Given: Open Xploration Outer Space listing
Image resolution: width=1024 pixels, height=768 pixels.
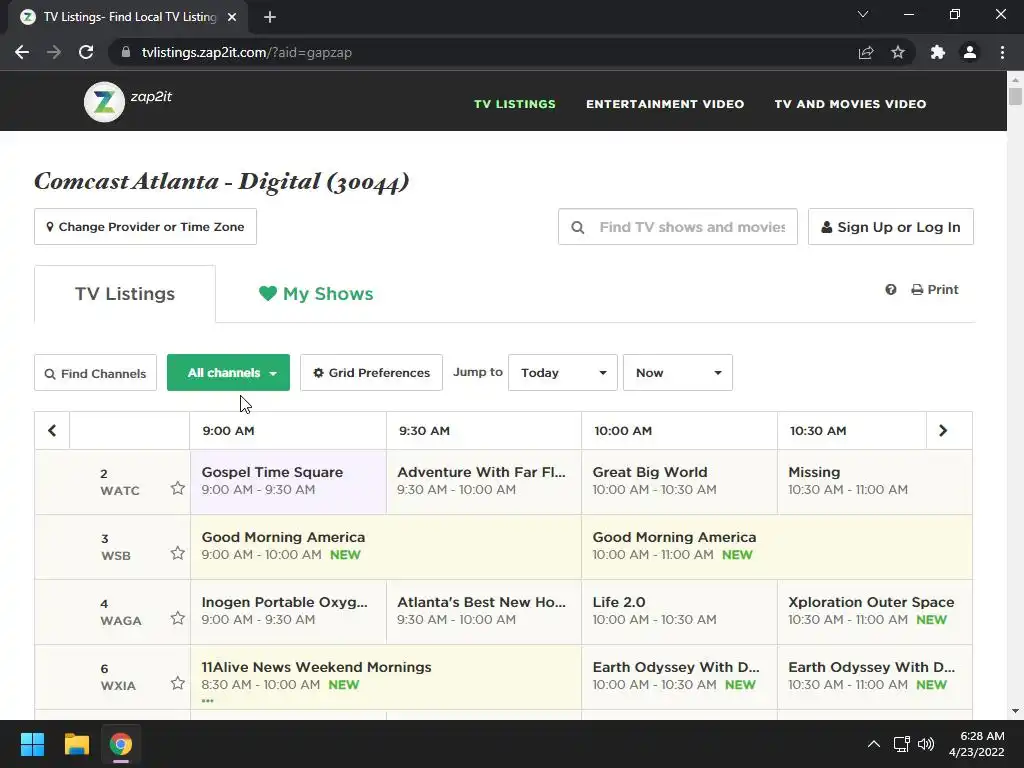Looking at the screenshot, I should click(x=874, y=611).
